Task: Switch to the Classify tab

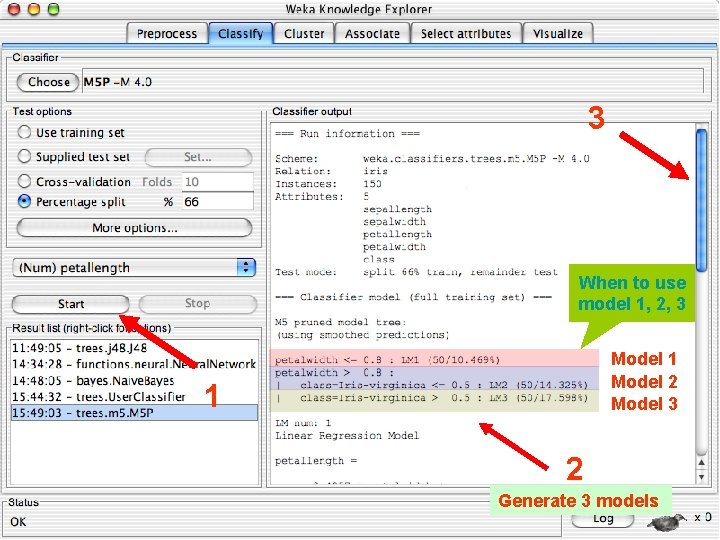Action: click(241, 34)
